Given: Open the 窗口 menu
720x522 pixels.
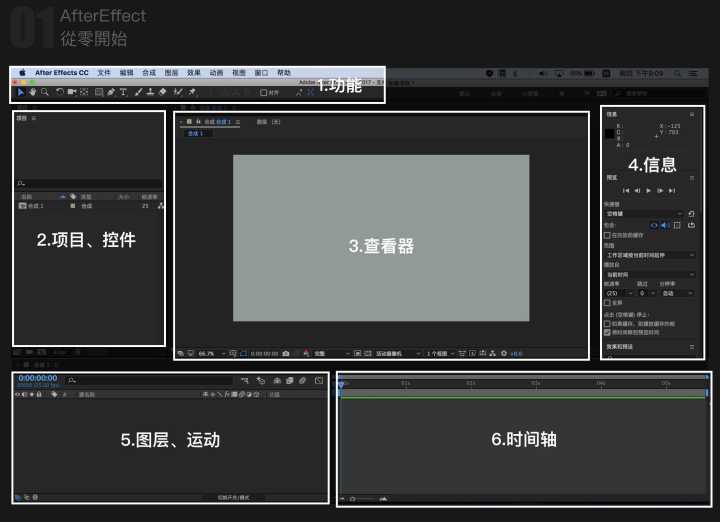Looking at the screenshot, I should coord(261,73).
